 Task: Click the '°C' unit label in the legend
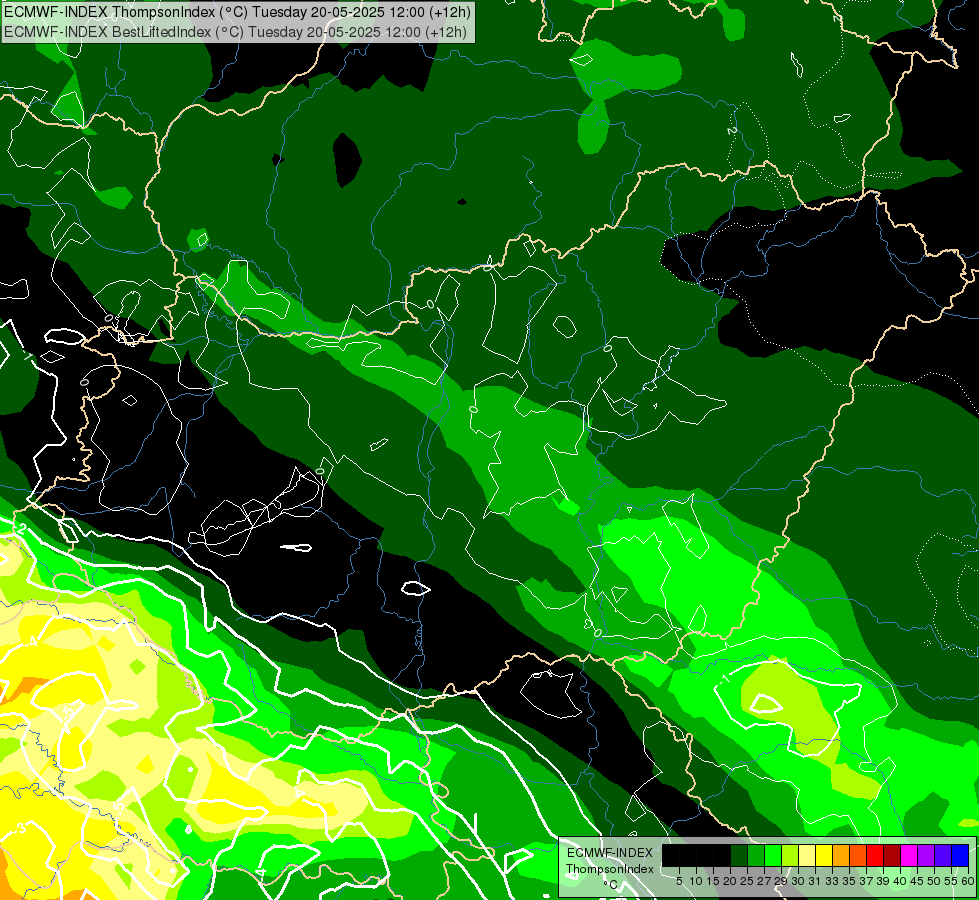click(610, 884)
